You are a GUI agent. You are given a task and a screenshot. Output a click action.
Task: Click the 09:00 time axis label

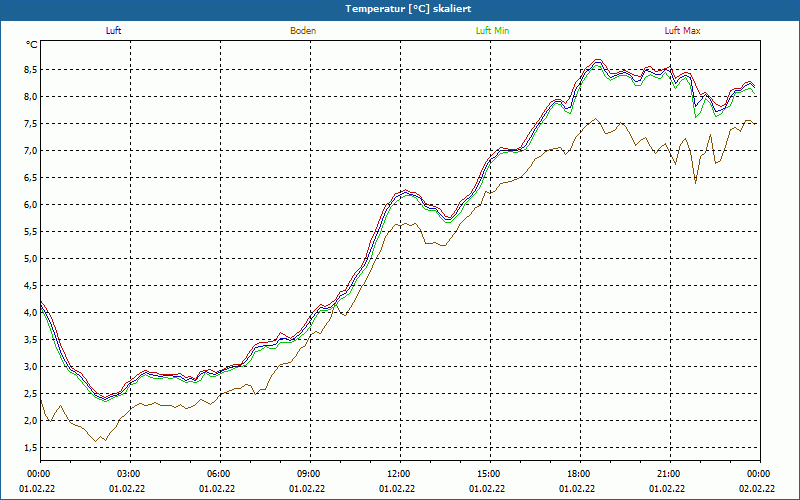pyautogui.click(x=310, y=473)
